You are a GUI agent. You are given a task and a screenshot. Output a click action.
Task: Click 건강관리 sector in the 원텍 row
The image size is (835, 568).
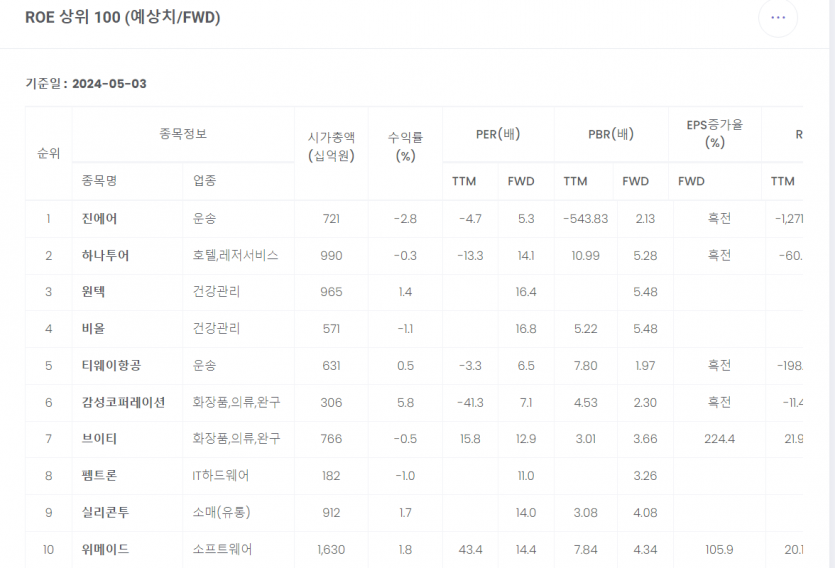[x=216, y=292]
